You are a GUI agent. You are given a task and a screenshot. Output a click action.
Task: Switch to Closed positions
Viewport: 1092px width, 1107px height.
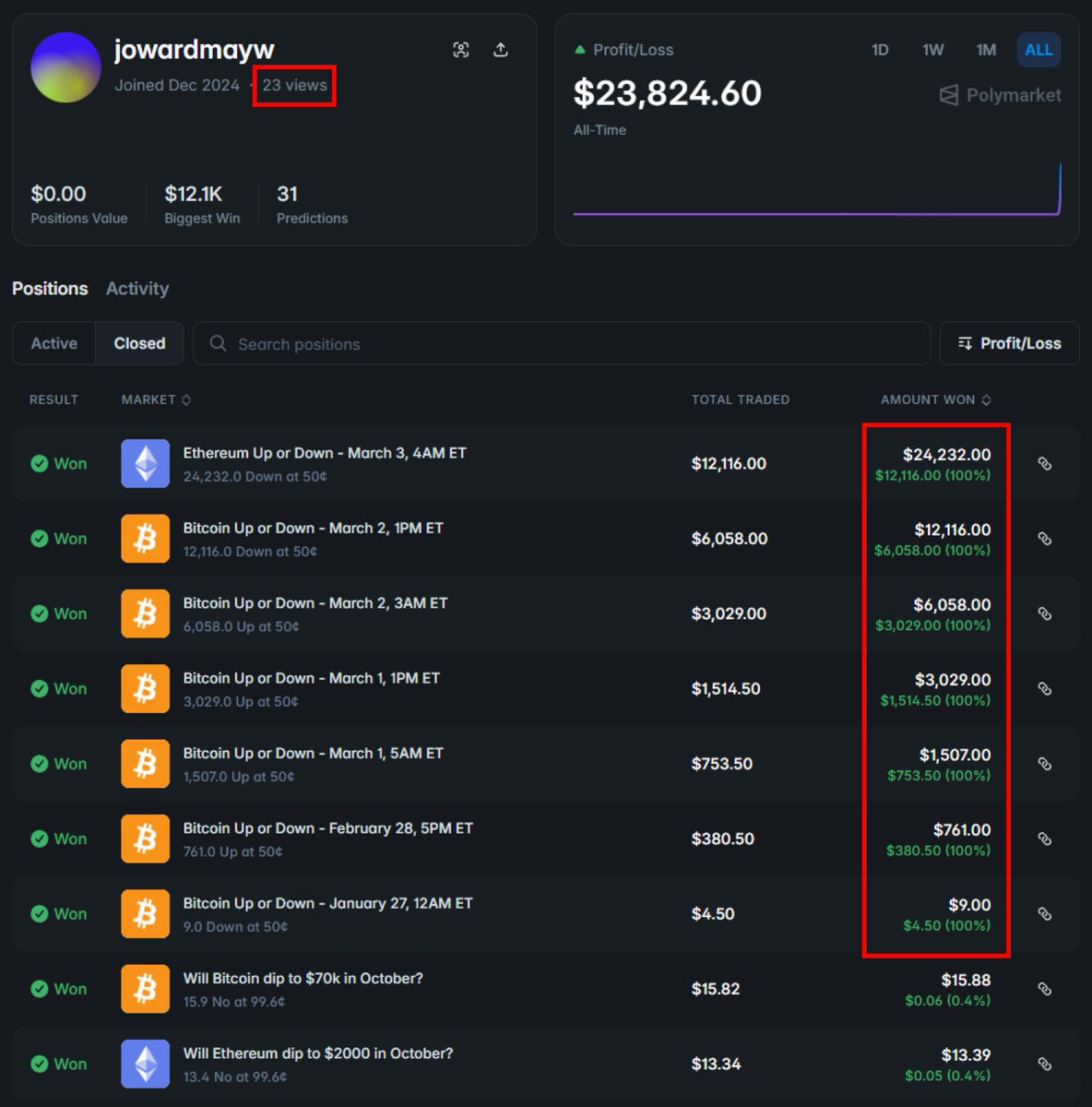[x=139, y=343]
